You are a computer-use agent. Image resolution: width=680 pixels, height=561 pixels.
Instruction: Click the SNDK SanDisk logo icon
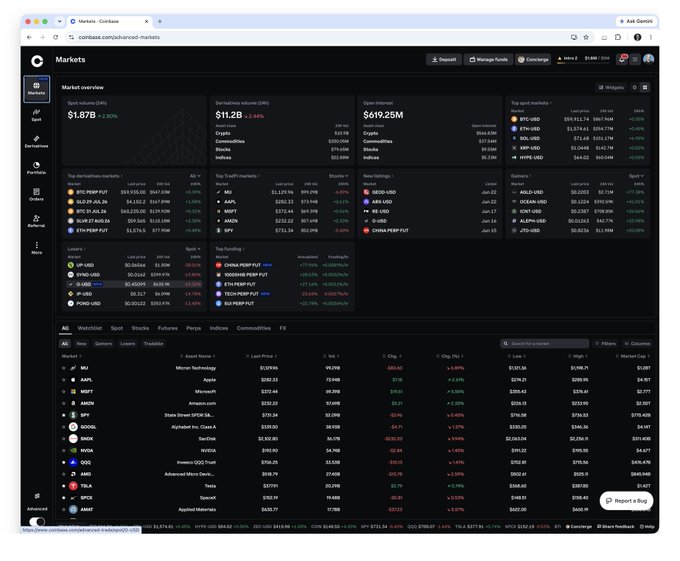73,439
